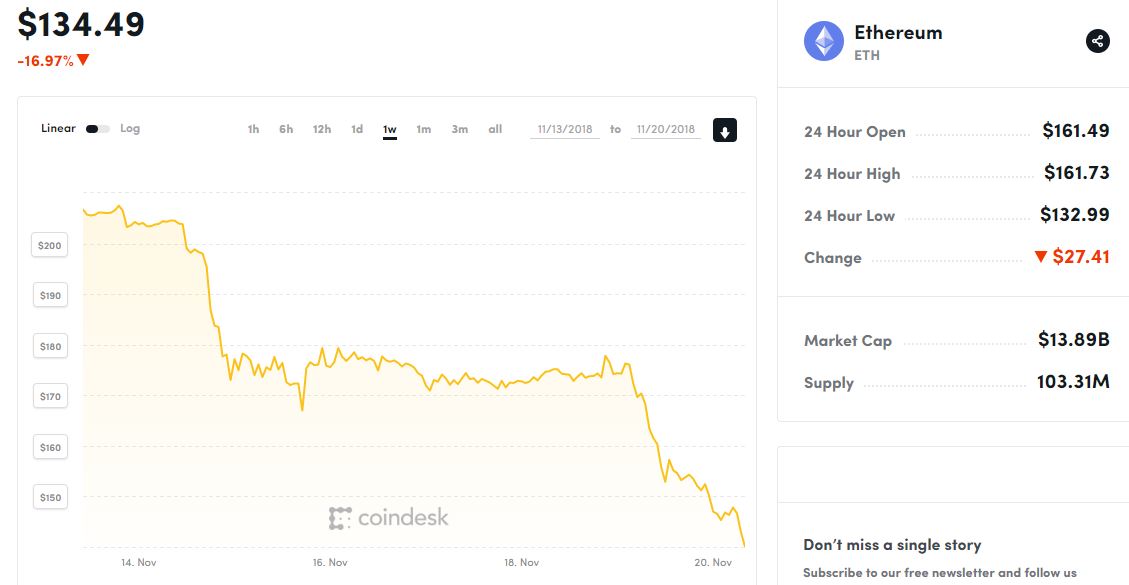This screenshot has height=585, width=1129.
Task: Switch to the 1m time range
Action: point(423,130)
